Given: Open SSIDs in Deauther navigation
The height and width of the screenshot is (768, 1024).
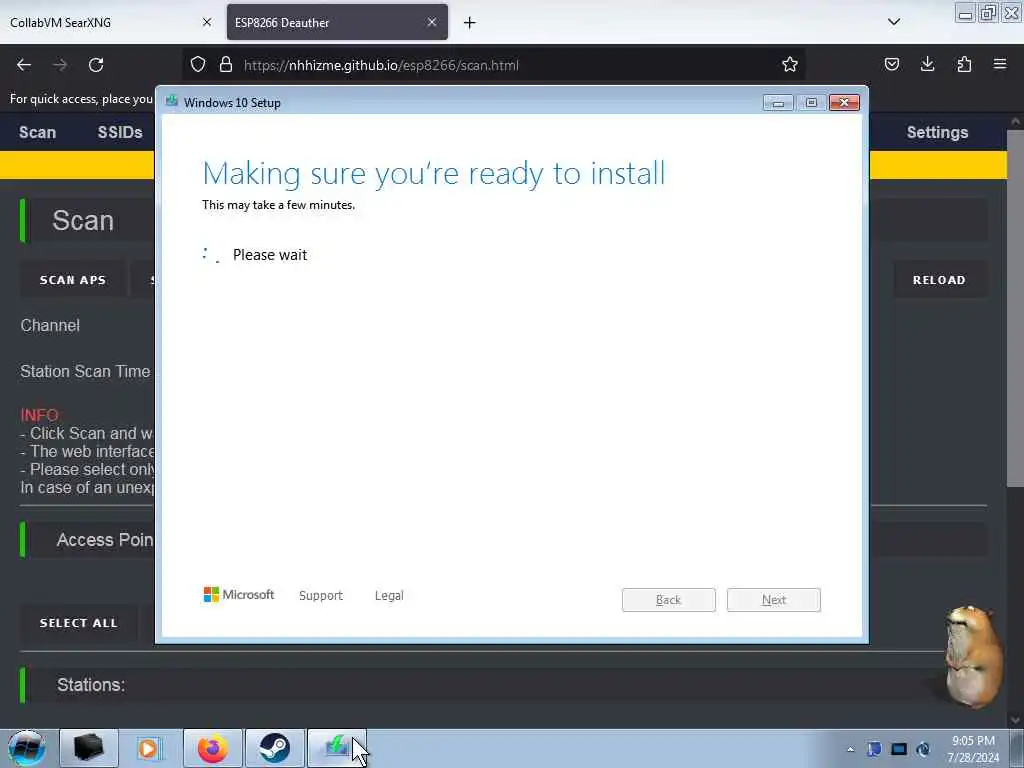Looking at the screenshot, I should click(x=120, y=132).
